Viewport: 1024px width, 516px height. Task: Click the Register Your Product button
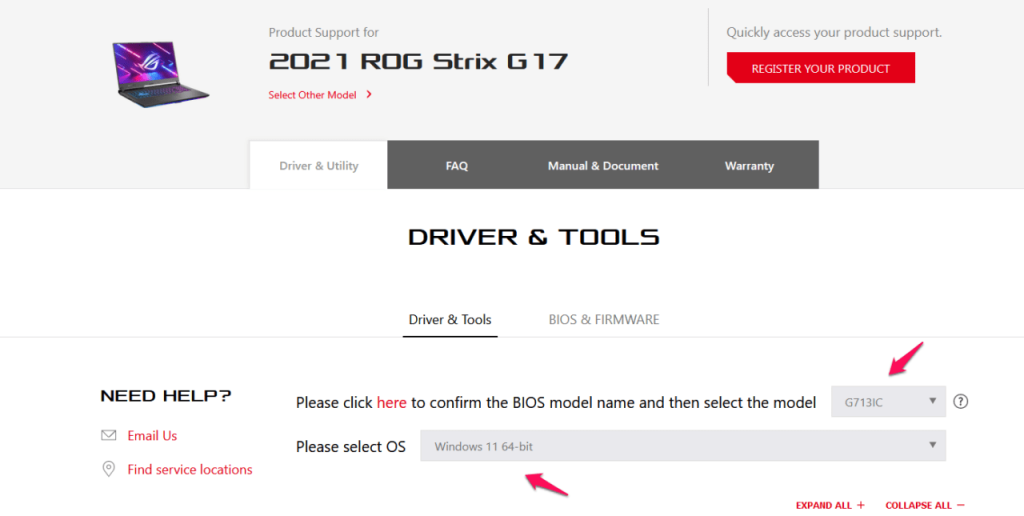coord(820,68)
